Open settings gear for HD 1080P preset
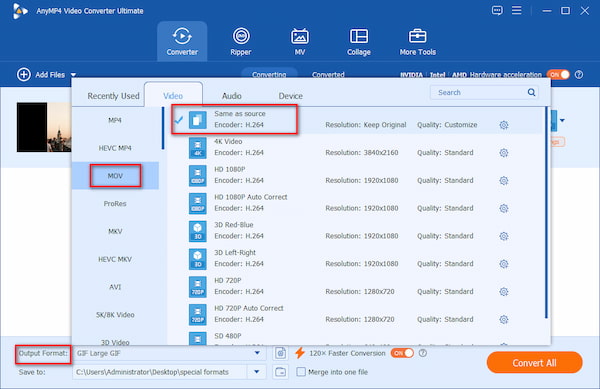Viewport: 600px width, 389px height. point(504,181)
